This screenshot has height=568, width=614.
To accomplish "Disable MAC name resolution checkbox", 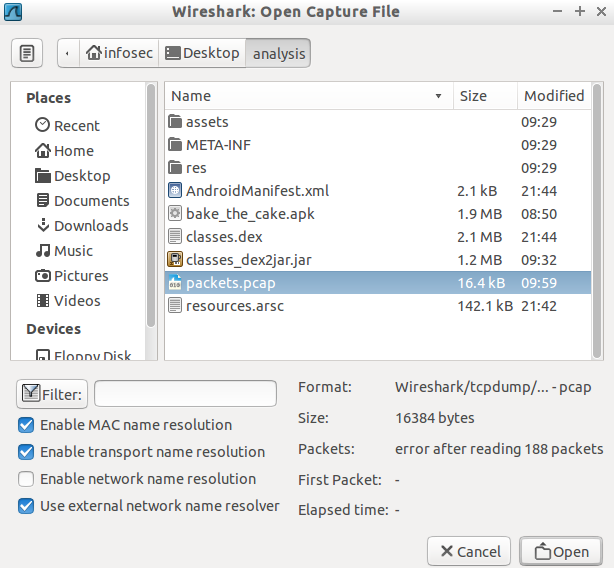I will point(26,425).
